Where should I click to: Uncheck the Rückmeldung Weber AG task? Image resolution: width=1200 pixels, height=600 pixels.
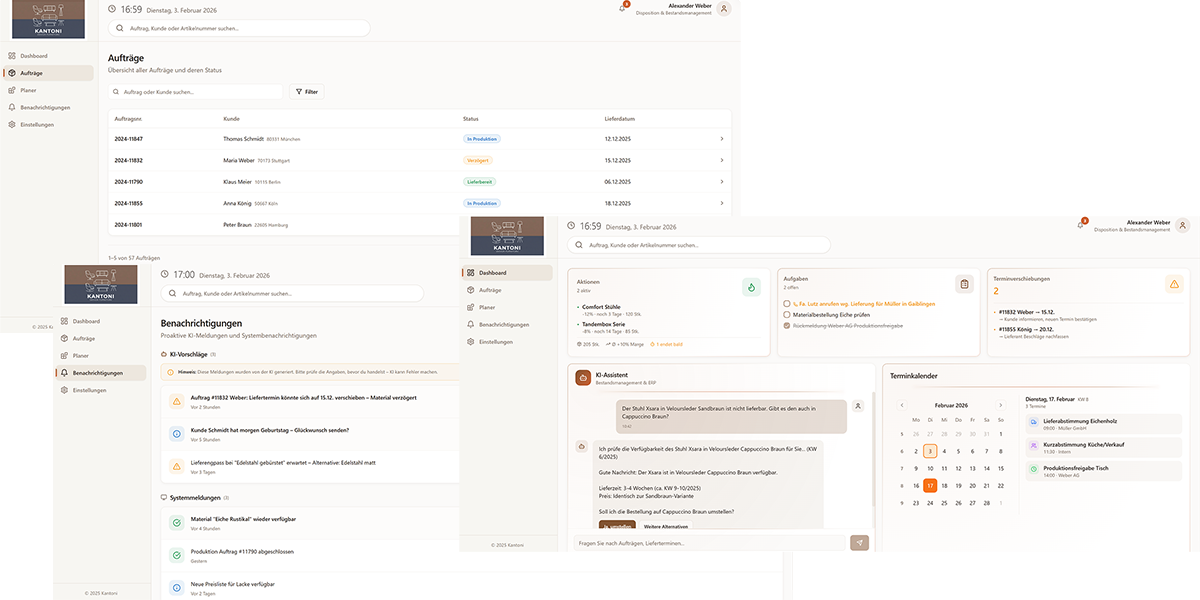pos(788,326)
